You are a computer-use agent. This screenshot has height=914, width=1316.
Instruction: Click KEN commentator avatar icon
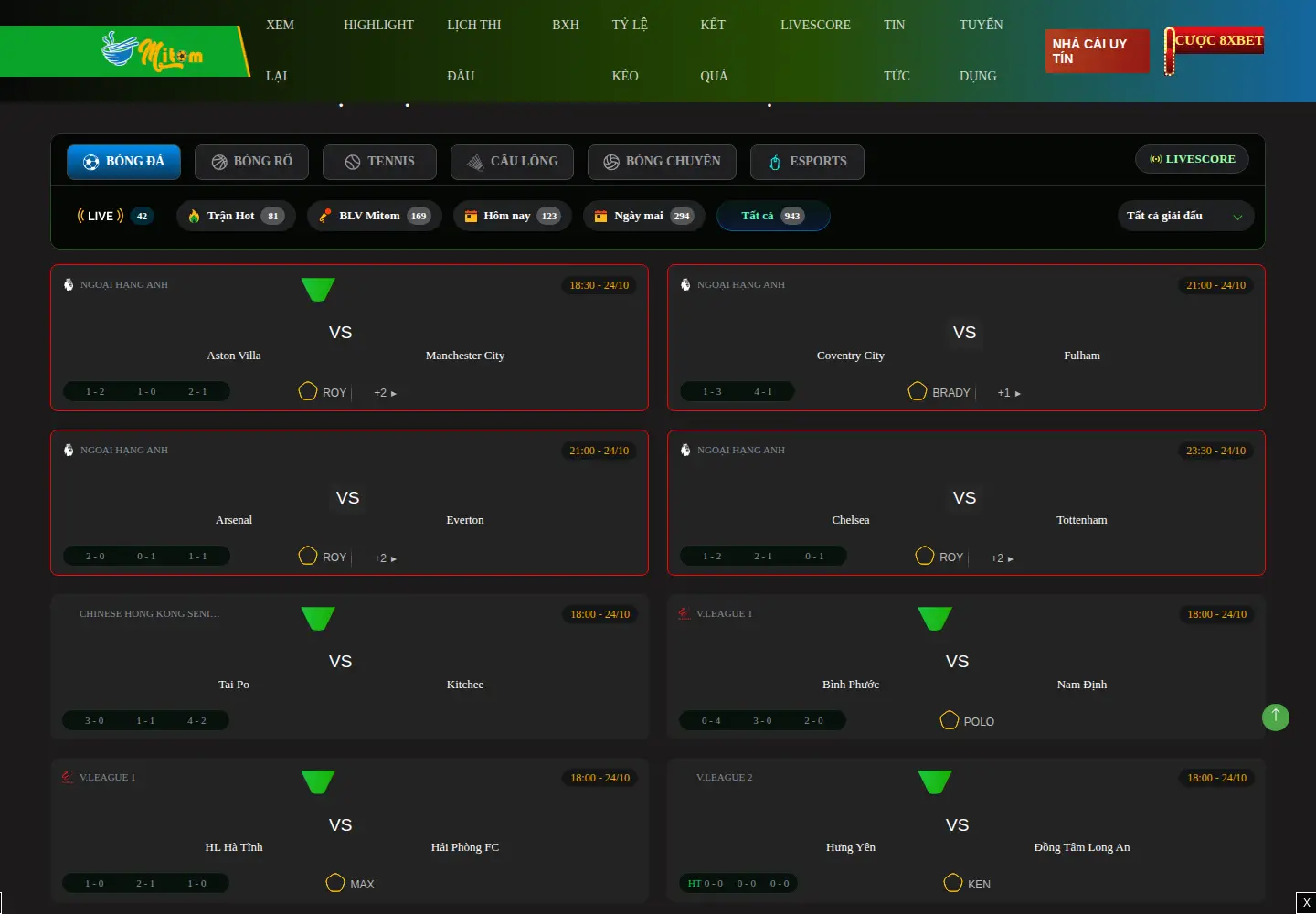[953, 883]
